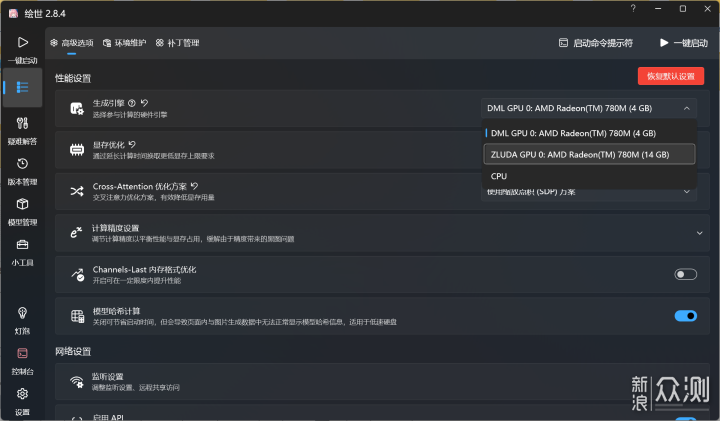Enable Channels-Last 内存格式优化 switch
Screen dimensions: 720x421
(686, 275)
